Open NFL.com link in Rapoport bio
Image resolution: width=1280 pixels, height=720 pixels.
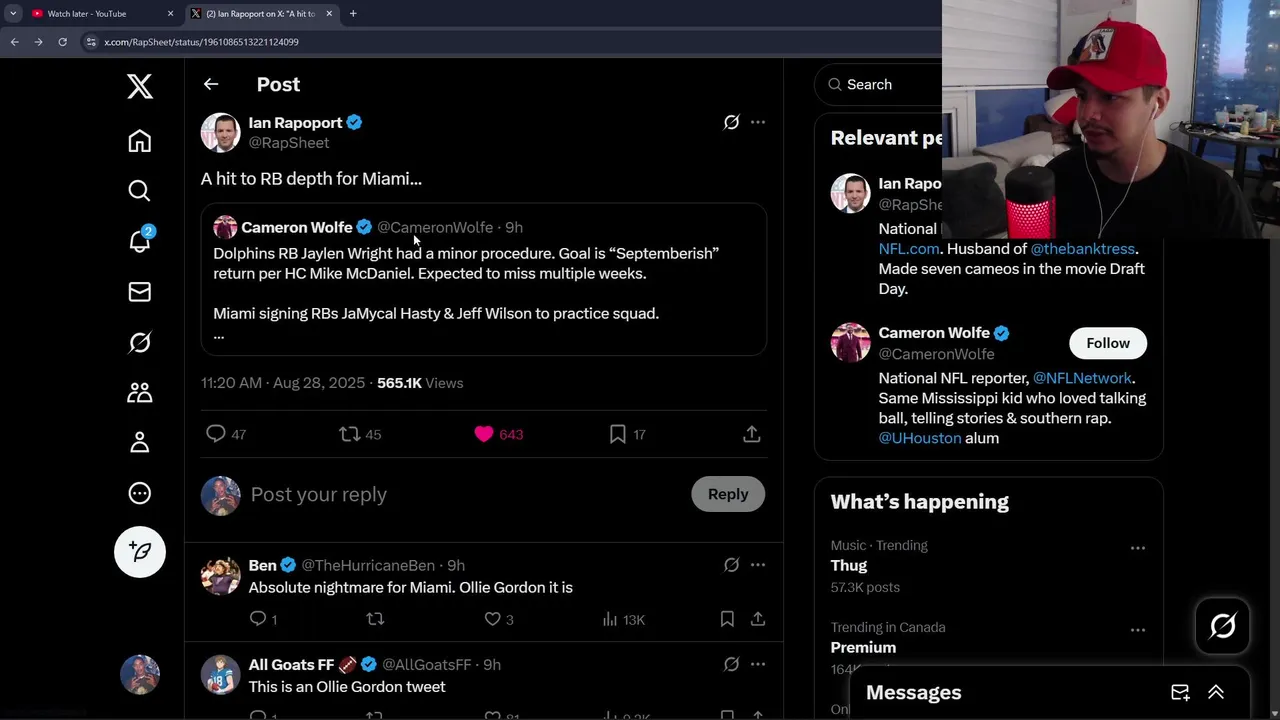(909, 248)
